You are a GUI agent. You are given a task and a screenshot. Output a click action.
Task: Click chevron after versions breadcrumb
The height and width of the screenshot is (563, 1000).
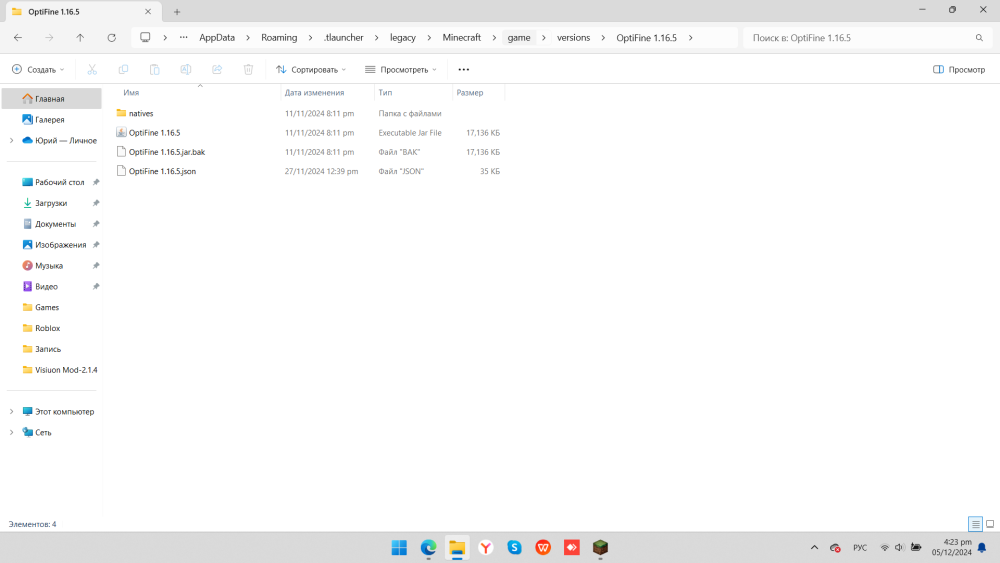[603, 38]
